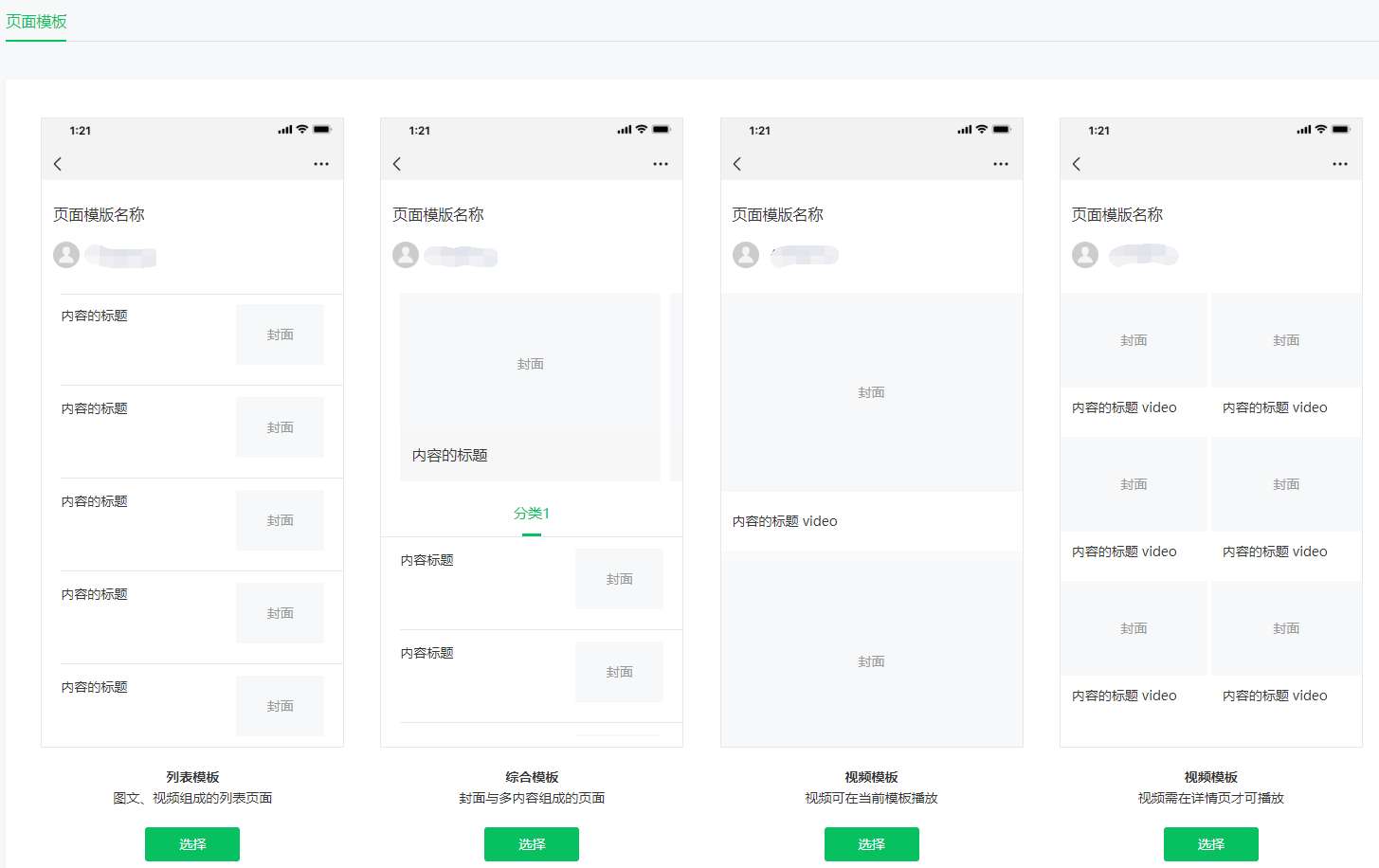Click 选择 button under 视频需在详情页才可播放
1379x868 pixels.
[x=1211, y=844]
